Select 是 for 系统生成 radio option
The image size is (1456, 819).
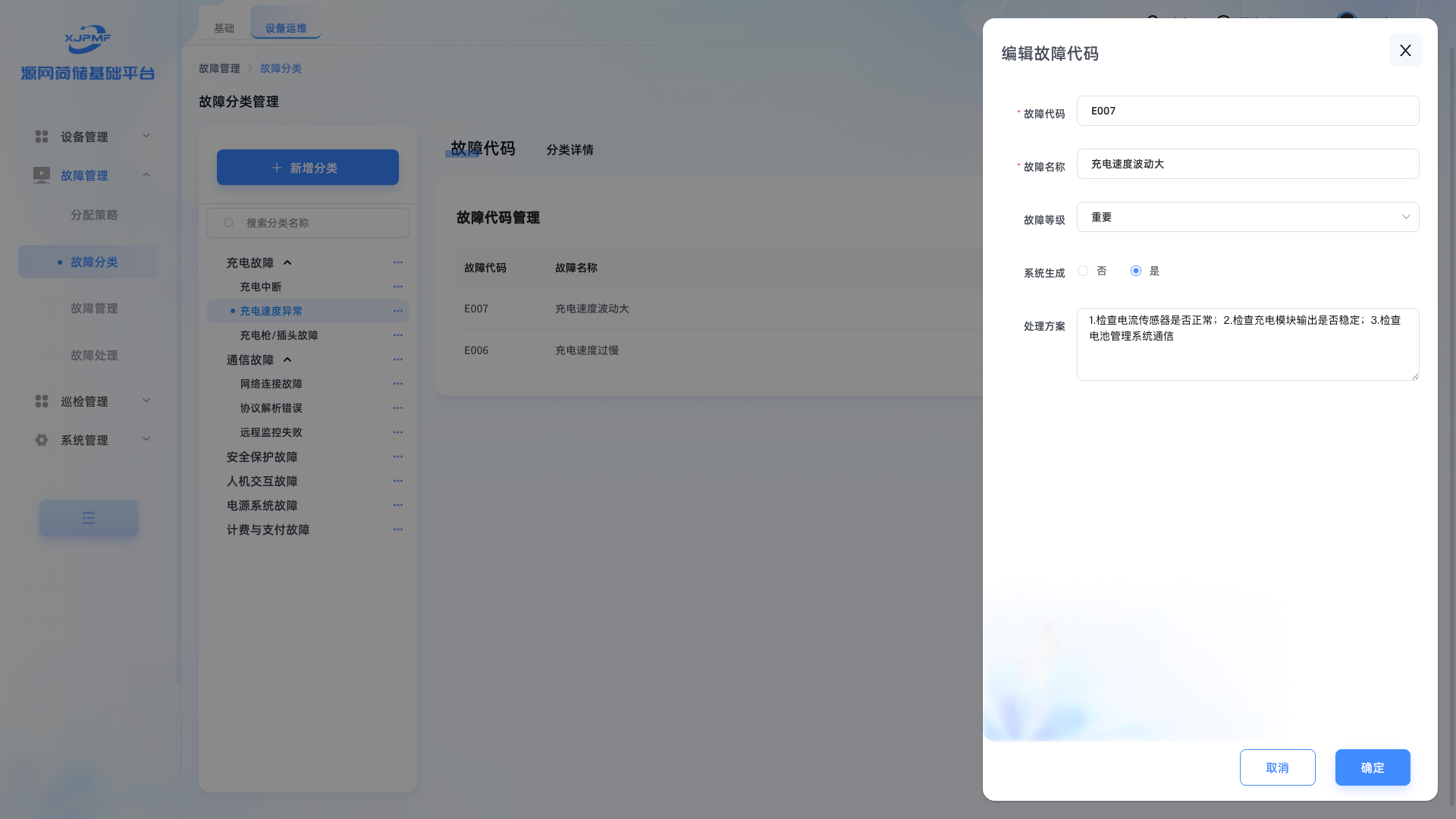[1136, 271]
